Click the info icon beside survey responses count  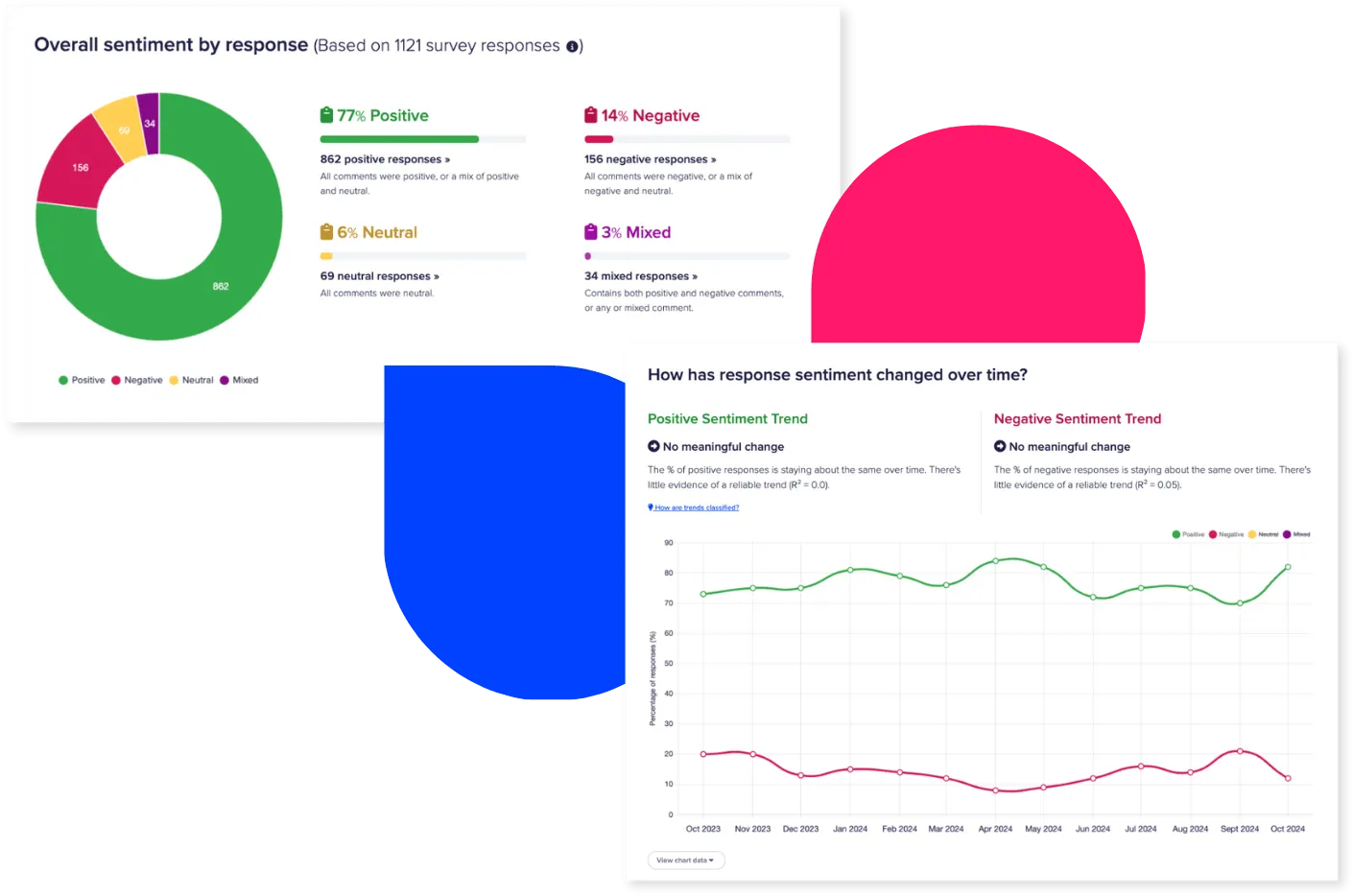point(572,45)
